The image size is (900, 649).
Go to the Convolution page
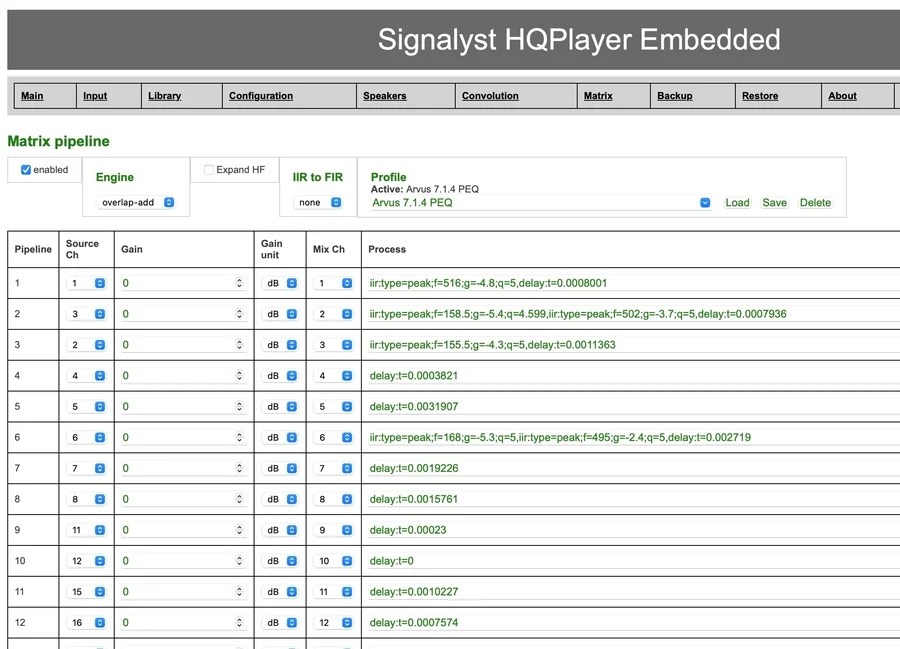click(490, 96)
